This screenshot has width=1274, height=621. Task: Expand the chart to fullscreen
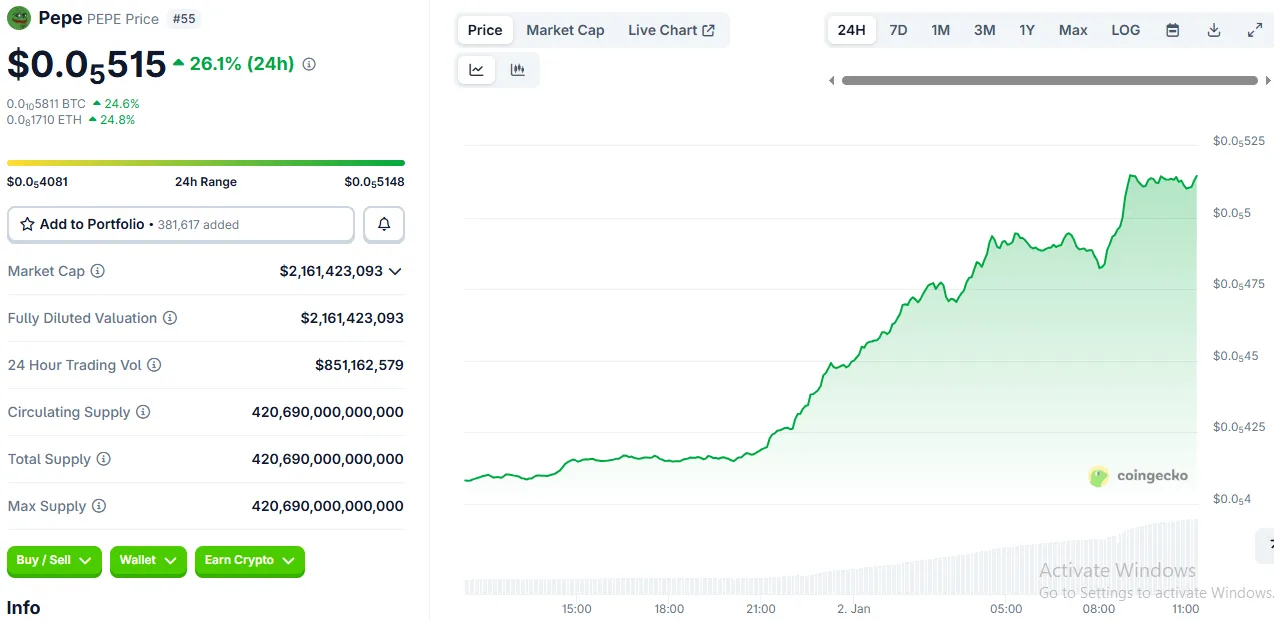pyautogui.click(x=1254, y=30)
